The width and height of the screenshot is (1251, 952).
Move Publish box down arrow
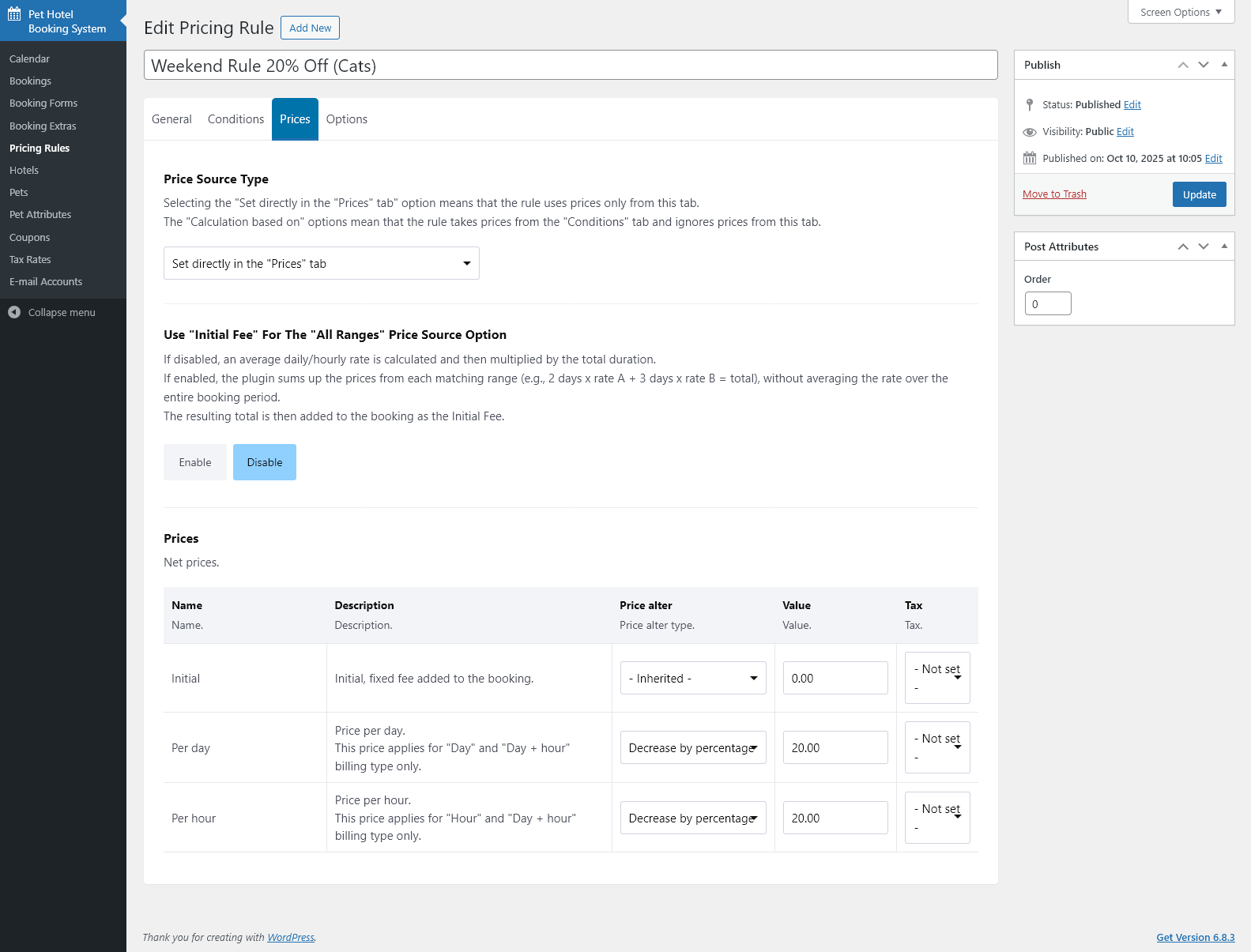[x=1204, y=65]
